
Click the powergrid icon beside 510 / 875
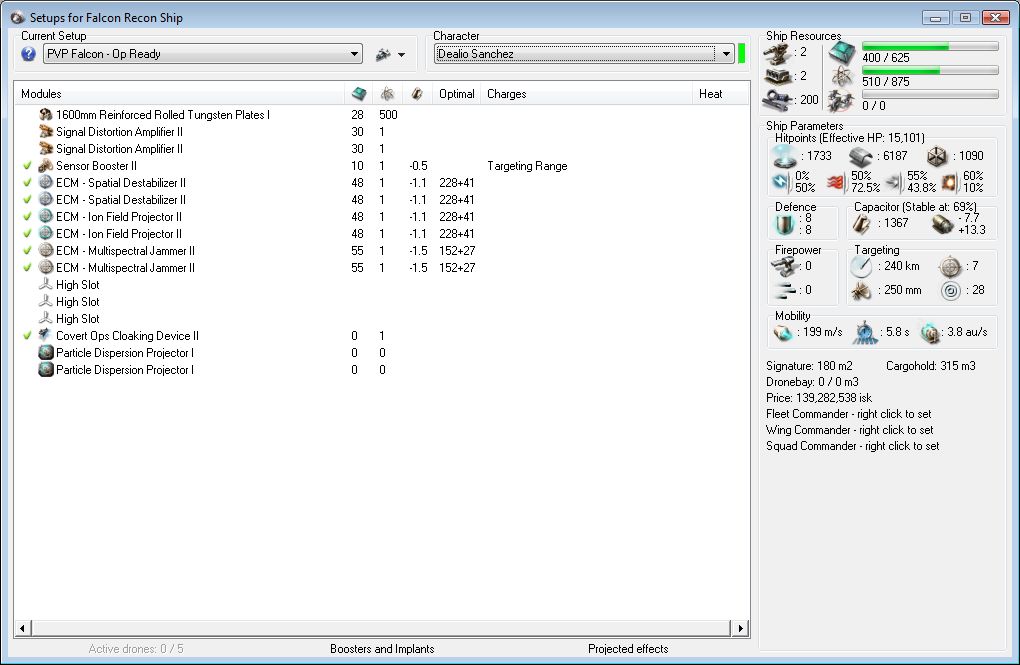pyautogui.click(x=842, y=76)
